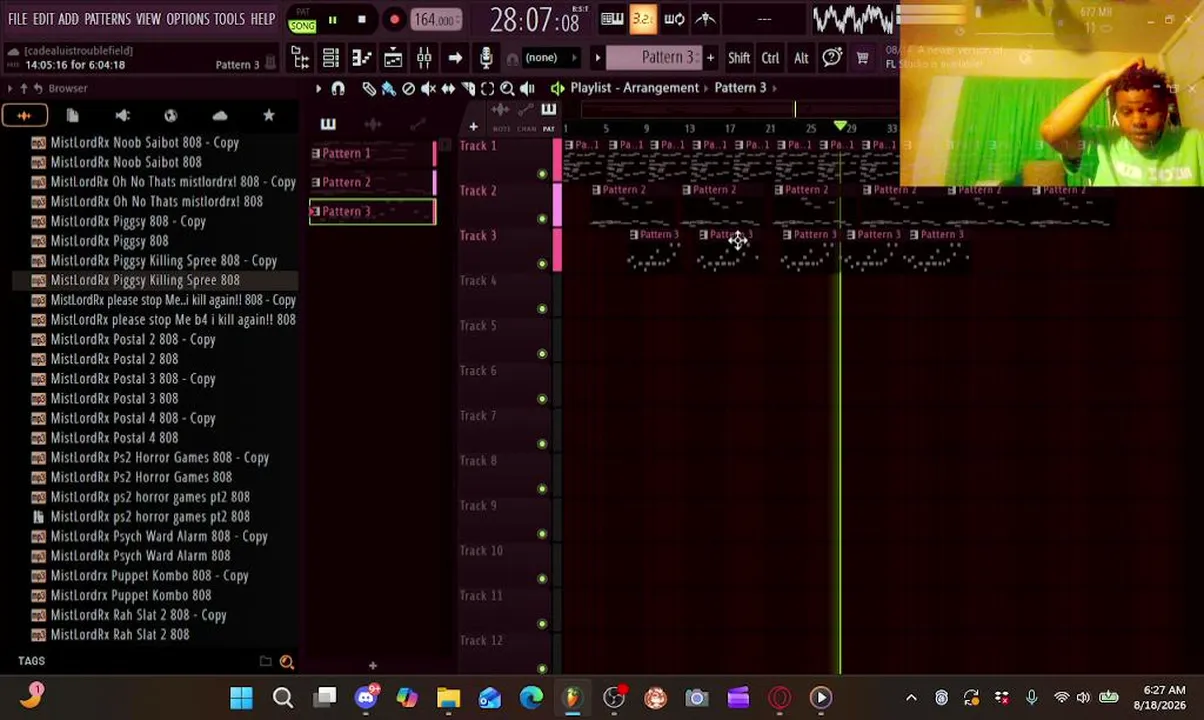This screenshot has width=1204, height=720.
Task: Click the red record button
Action: pyautogui.click(x=394, y=19)
